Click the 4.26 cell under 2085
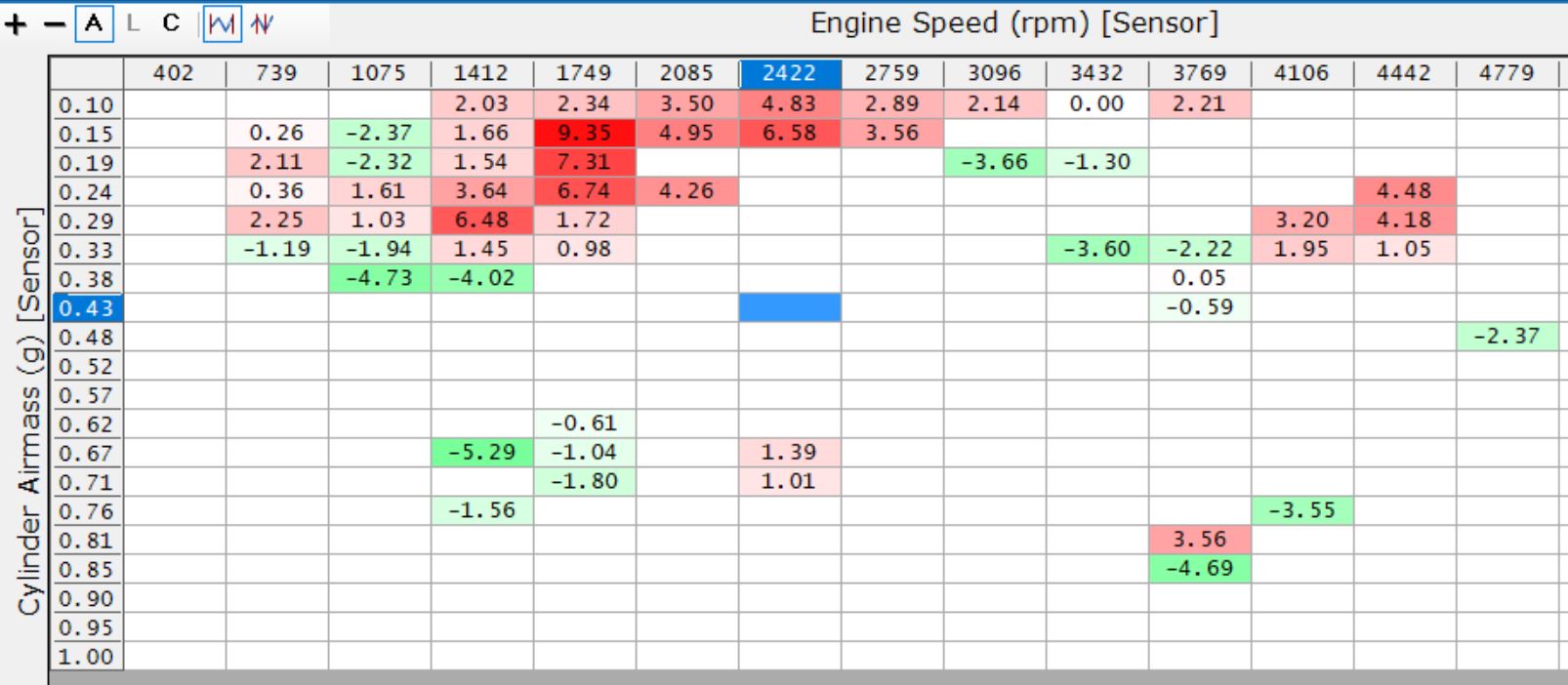This screenshot has height=685, width=1568. tap(687, 191)
